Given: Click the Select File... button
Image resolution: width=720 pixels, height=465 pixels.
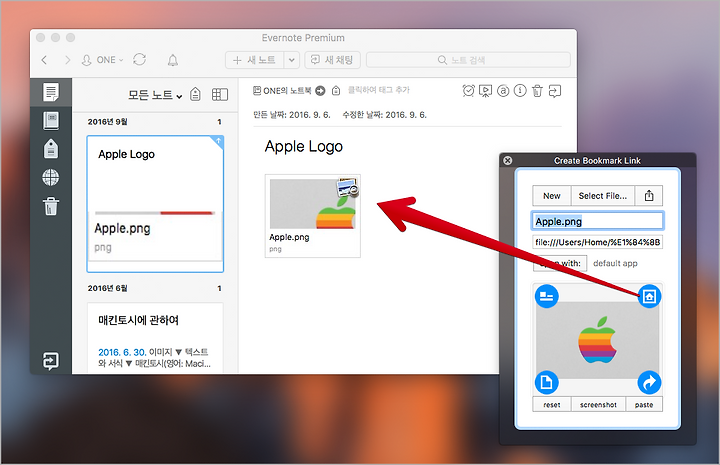Looking at the screenshot, I should click(602, 196).
